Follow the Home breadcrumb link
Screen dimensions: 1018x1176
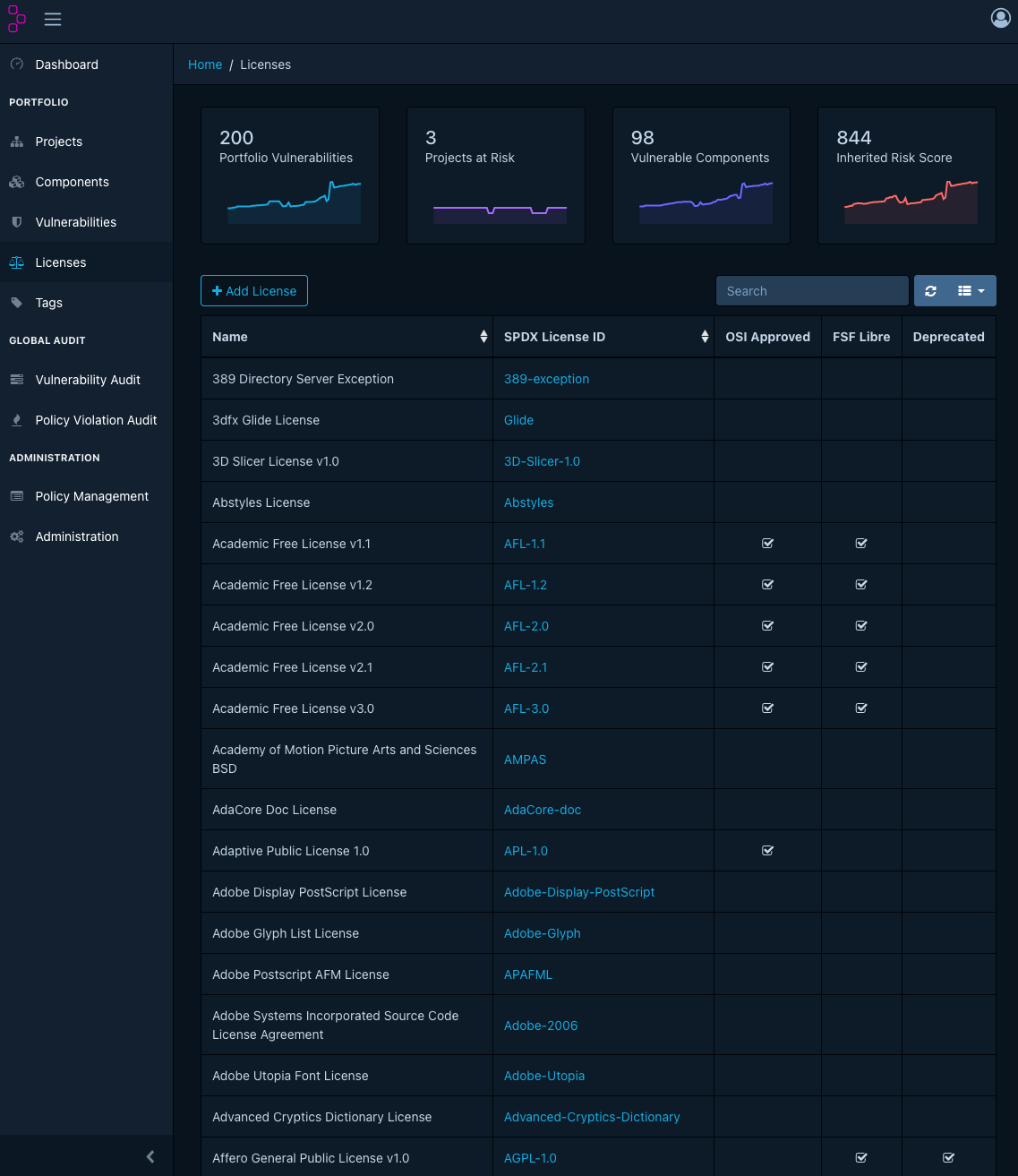click(205, 64)
